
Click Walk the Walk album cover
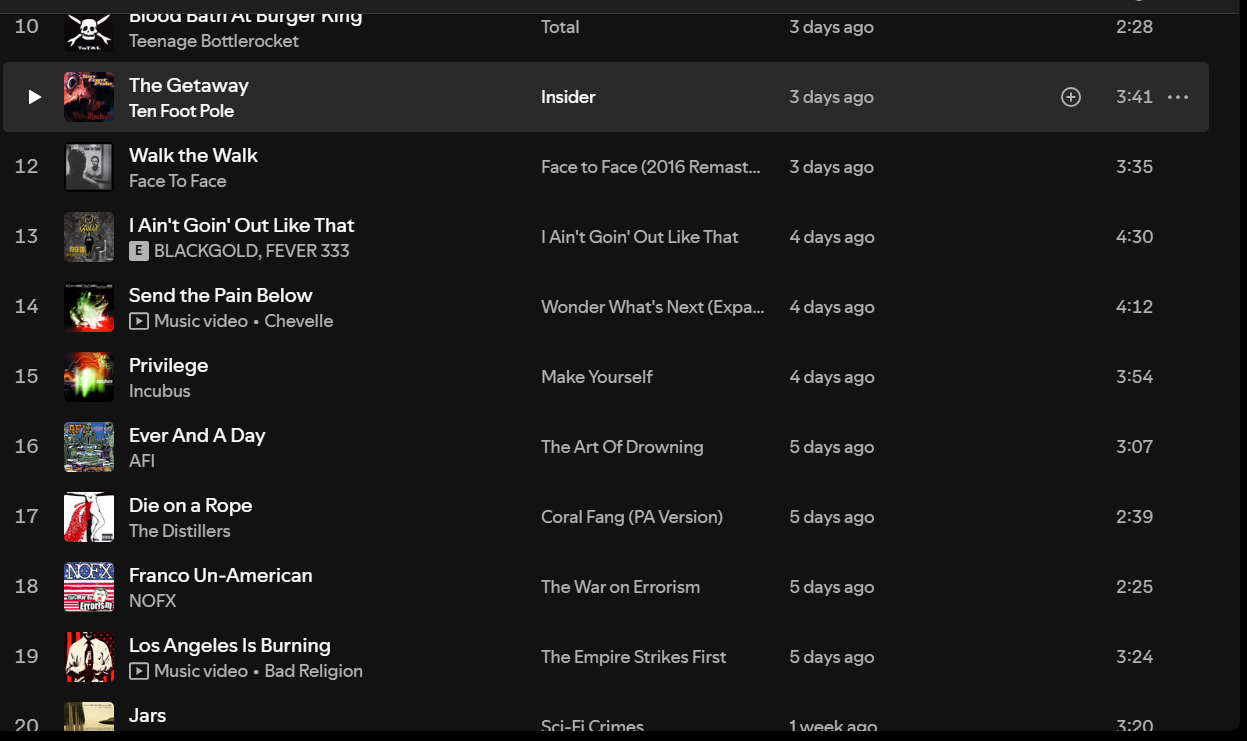(89, 167)
